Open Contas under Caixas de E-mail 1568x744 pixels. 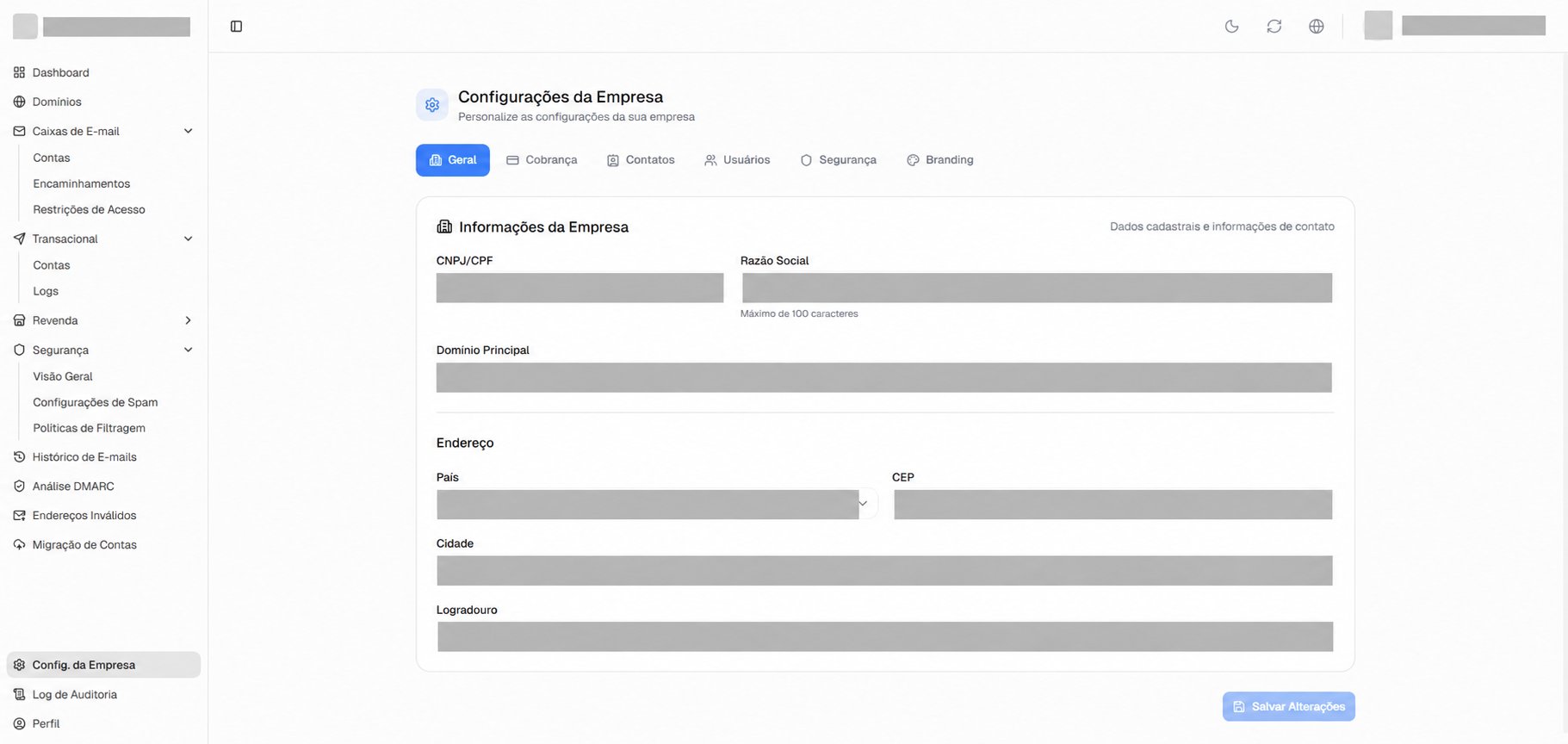(51, 158)
